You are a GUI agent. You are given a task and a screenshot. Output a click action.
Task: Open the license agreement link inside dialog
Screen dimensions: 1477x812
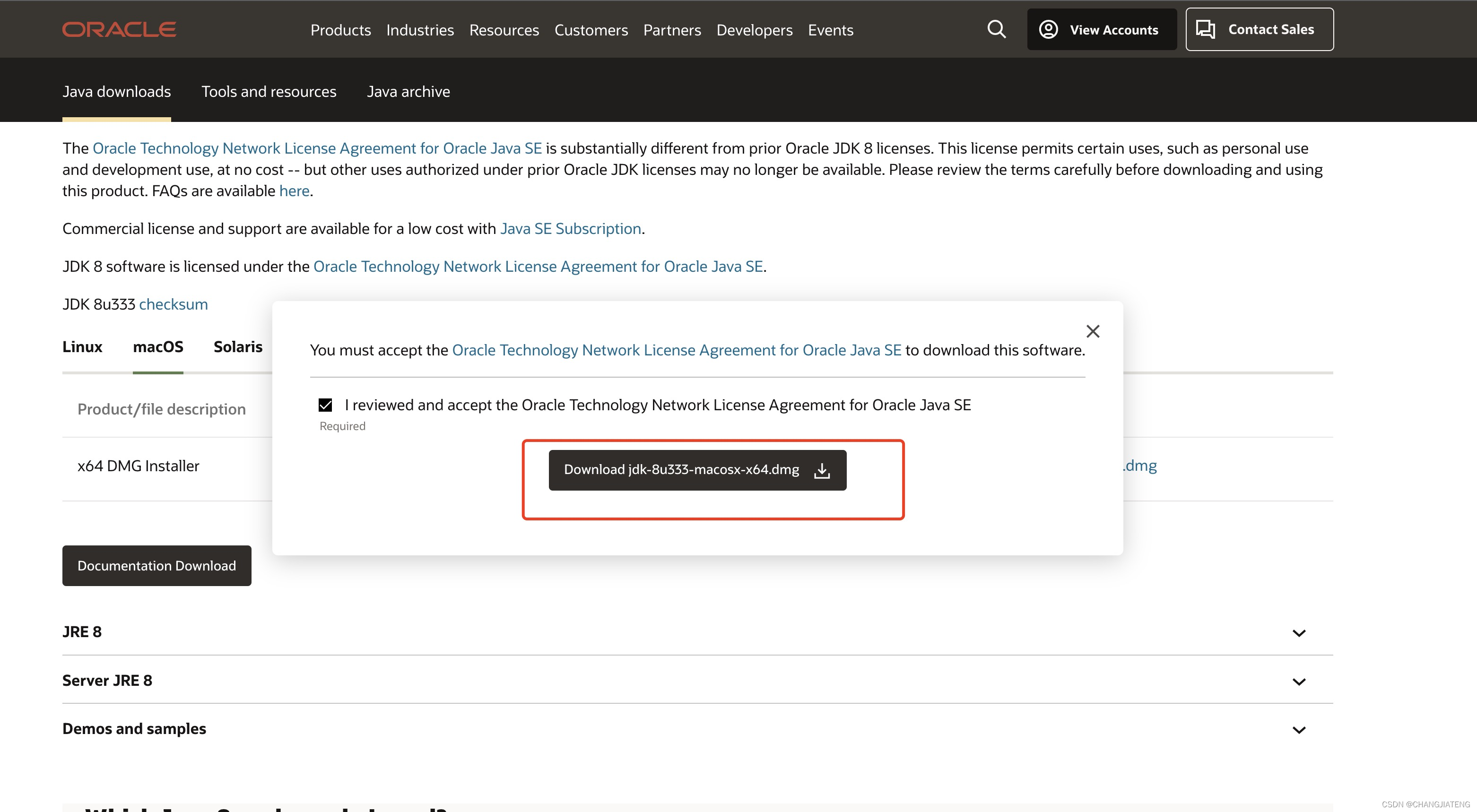coord(677,350)
